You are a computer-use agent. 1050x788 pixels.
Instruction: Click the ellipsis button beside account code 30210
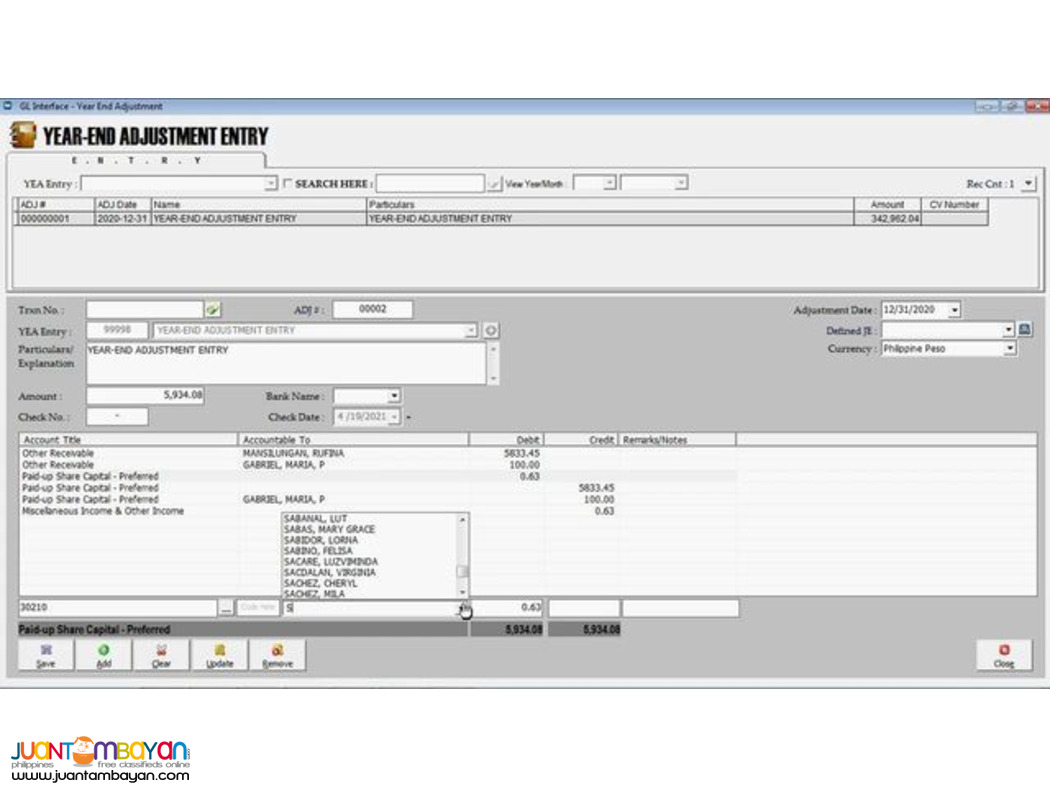[227, 607]
